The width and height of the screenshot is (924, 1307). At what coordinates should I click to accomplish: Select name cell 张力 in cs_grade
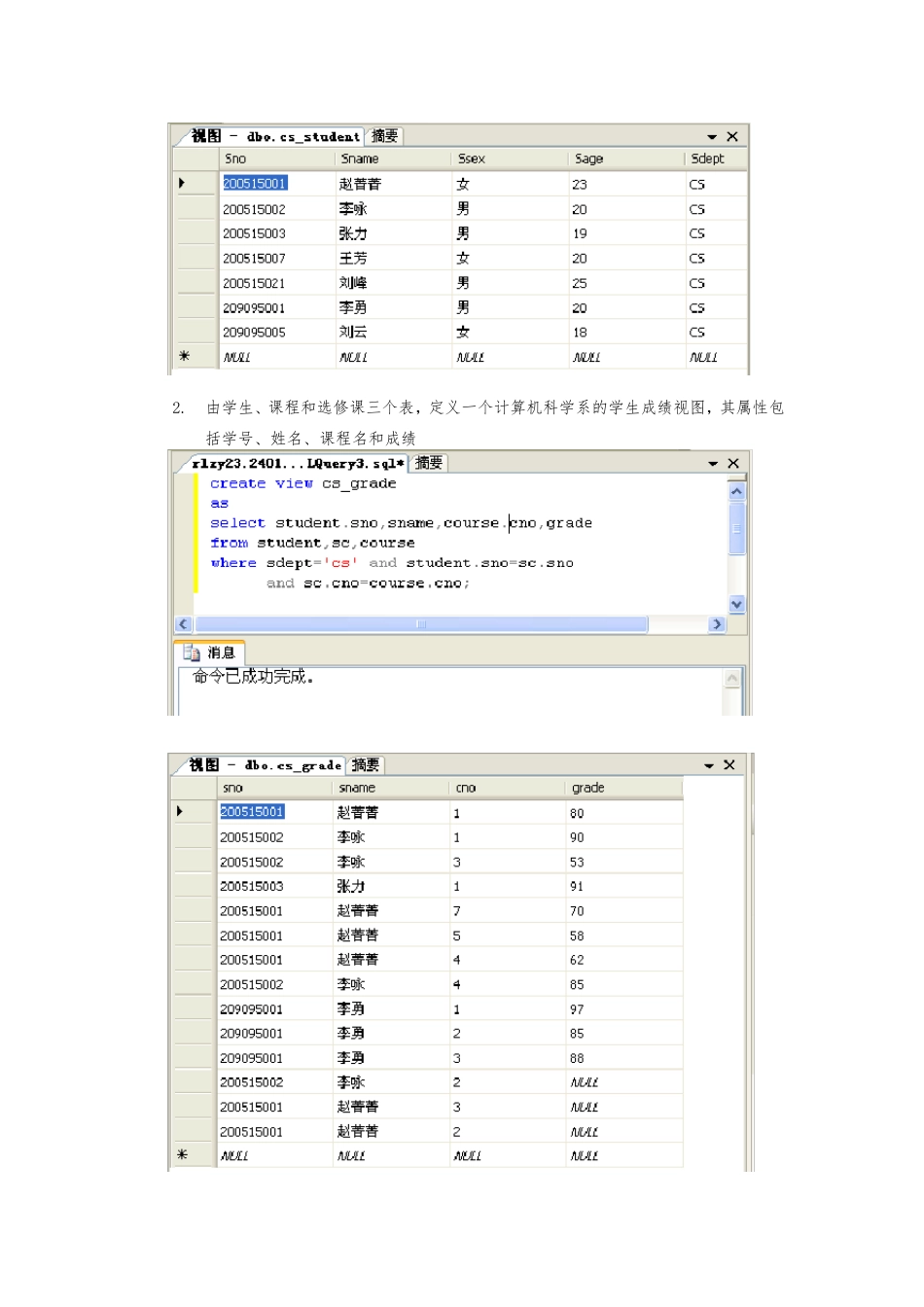[390, 886]
